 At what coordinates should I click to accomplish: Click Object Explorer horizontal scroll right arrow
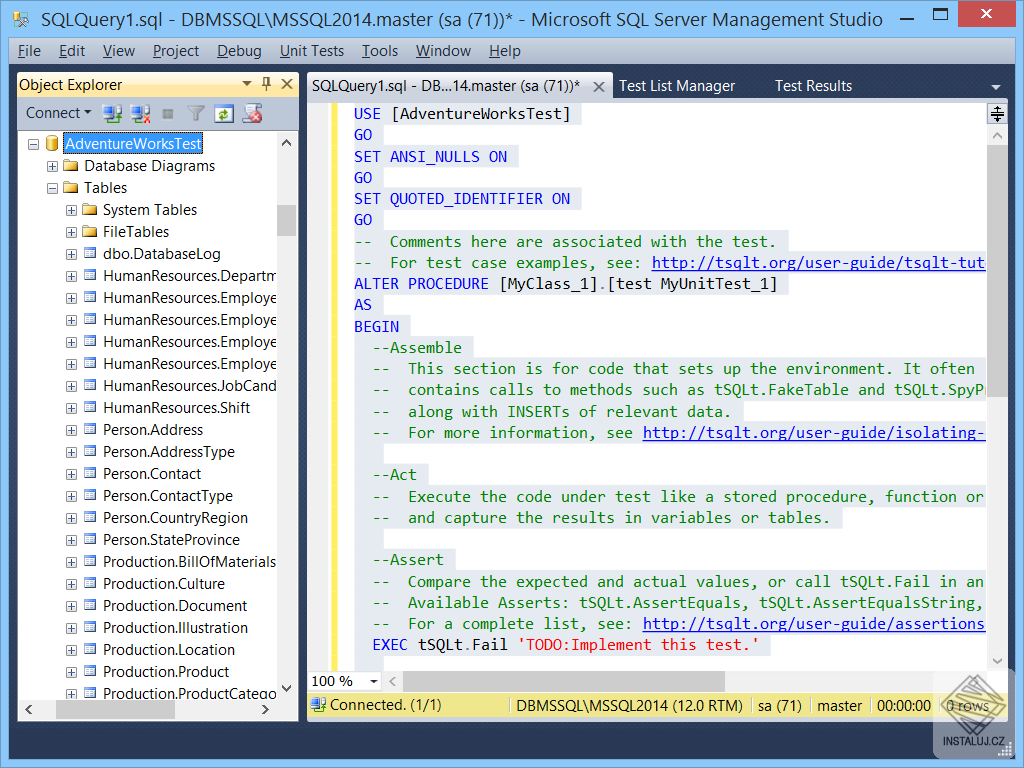(265, 709)
